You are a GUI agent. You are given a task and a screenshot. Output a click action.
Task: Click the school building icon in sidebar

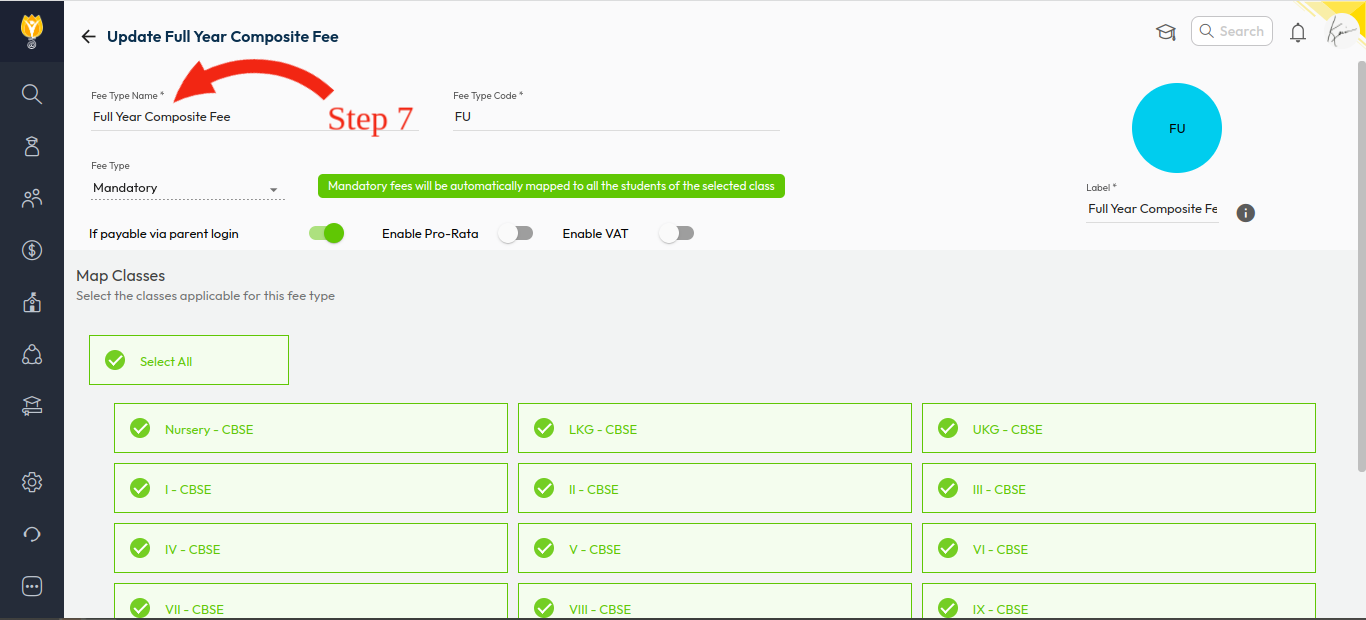(32, 303)
